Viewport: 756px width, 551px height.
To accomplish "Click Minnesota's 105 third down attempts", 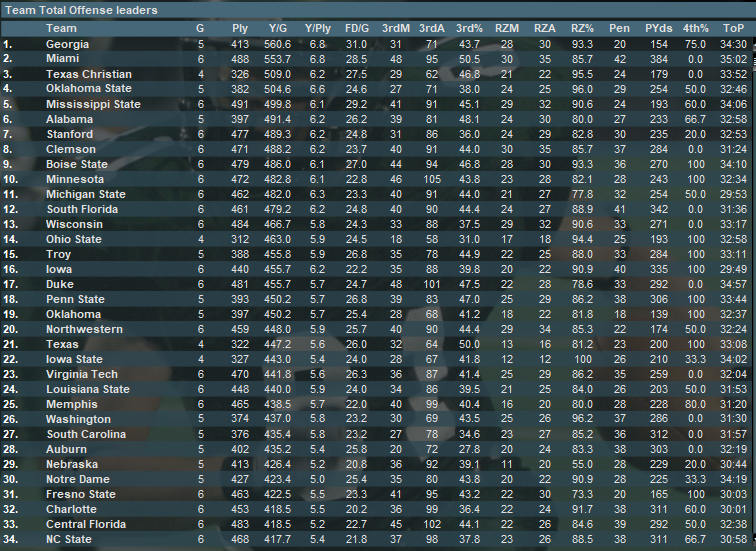I will (432, 179).
